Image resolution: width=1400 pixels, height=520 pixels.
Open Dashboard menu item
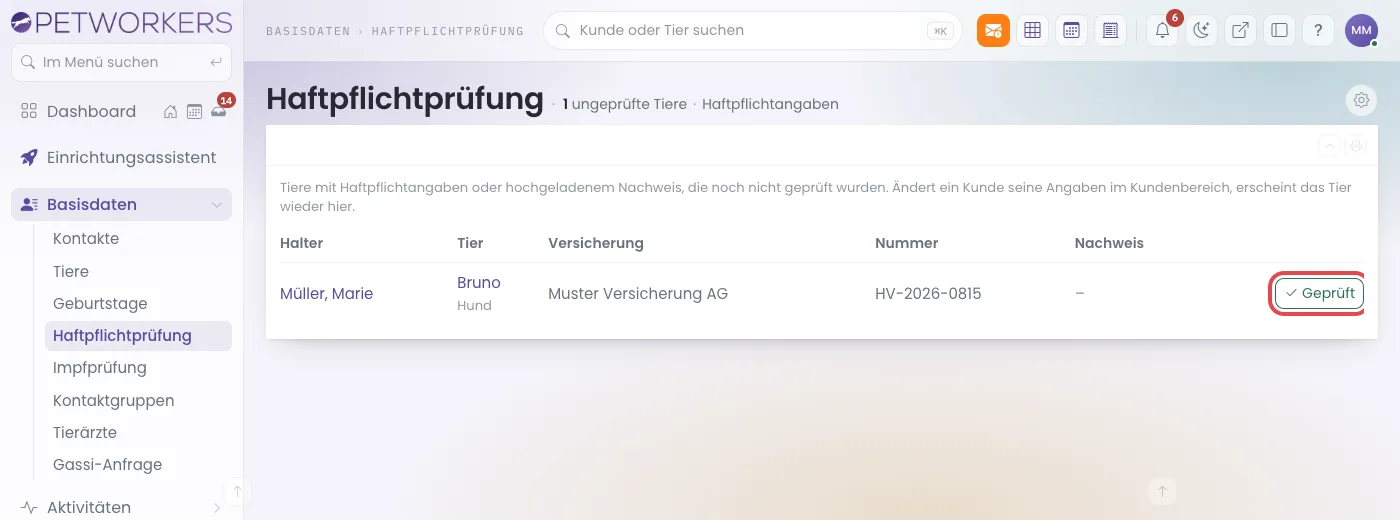[x=91, y=111]
